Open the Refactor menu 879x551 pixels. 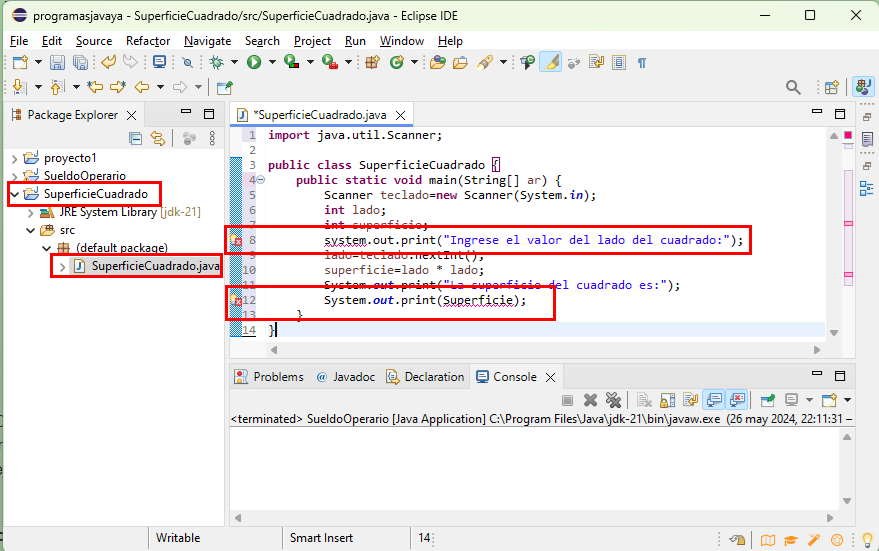(x=148, y=41)
